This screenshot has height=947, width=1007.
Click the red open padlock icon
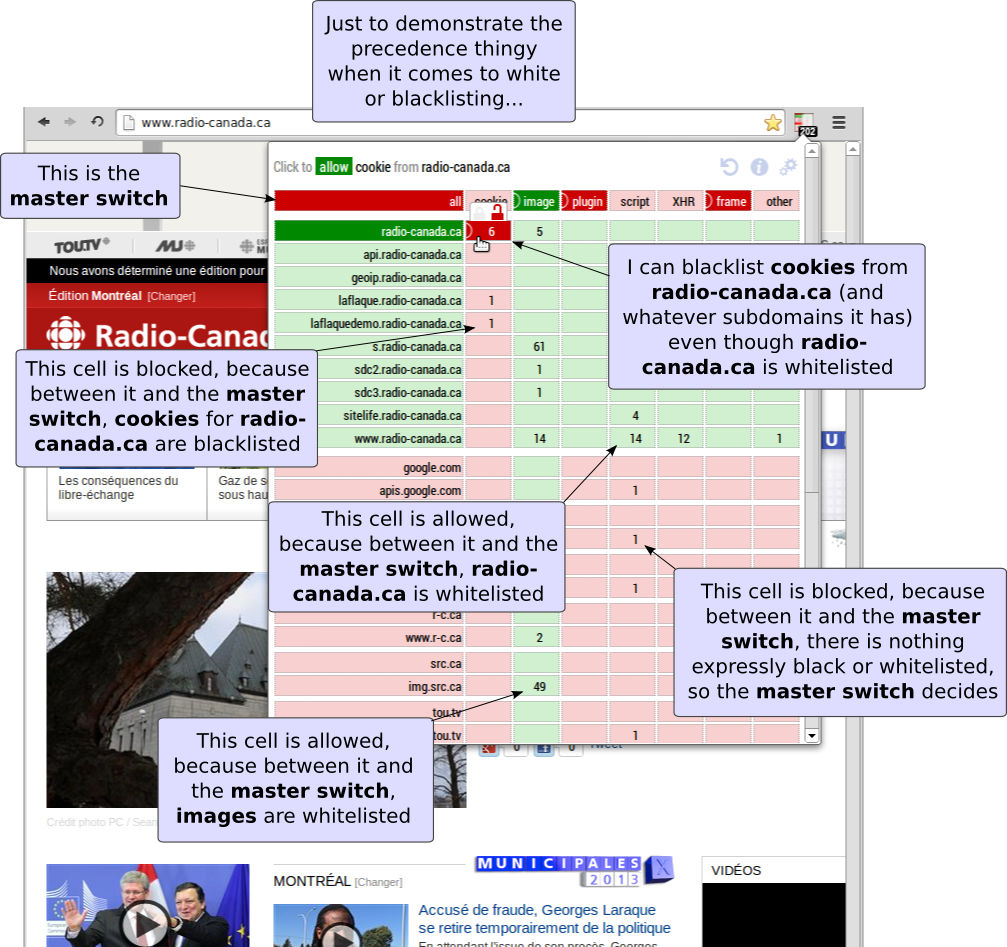pos(498,212)
